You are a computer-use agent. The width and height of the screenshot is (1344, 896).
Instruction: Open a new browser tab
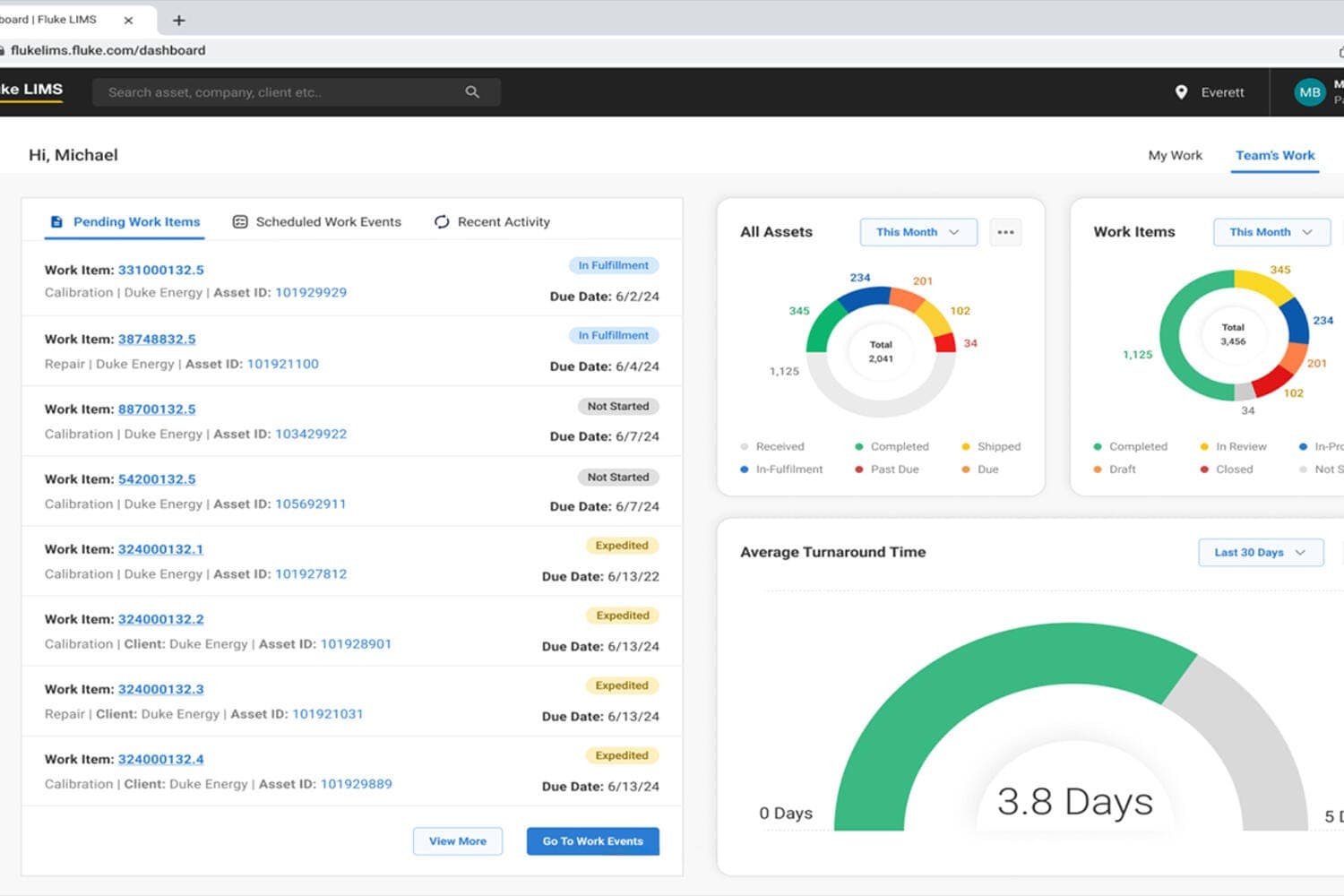coord(178,20)
